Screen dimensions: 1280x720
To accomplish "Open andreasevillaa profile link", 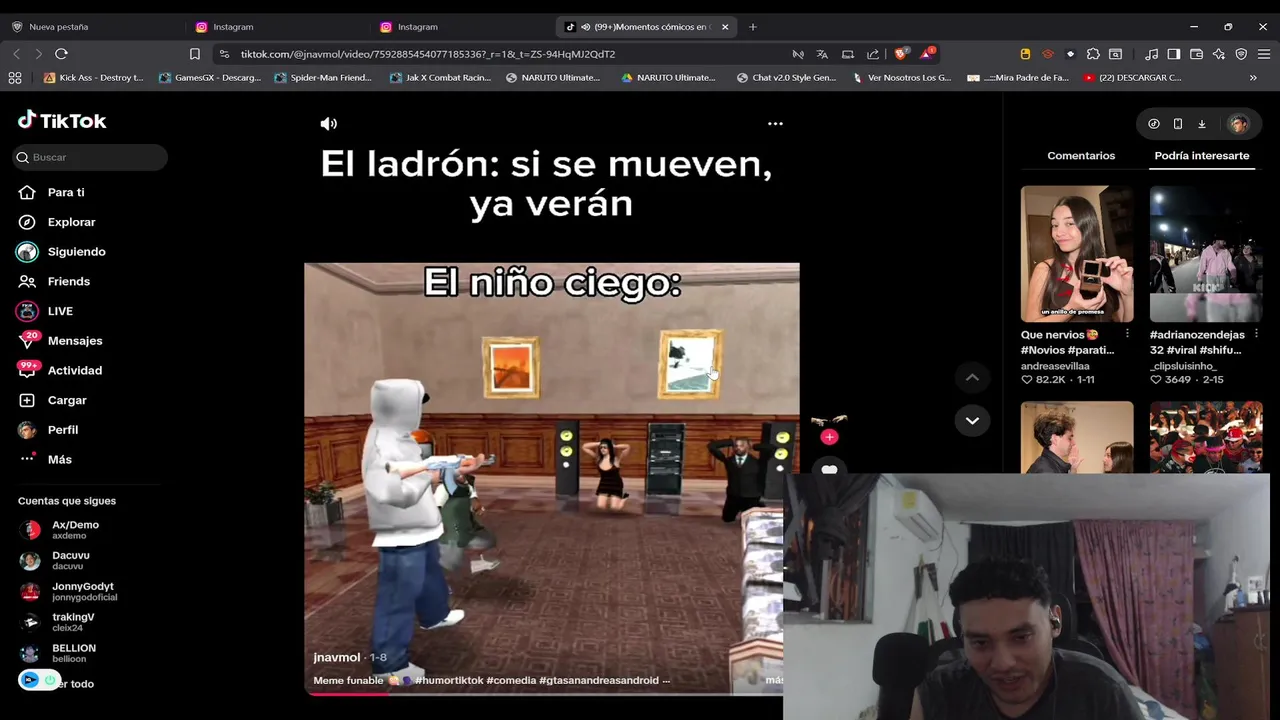I will coord(1055,366).
